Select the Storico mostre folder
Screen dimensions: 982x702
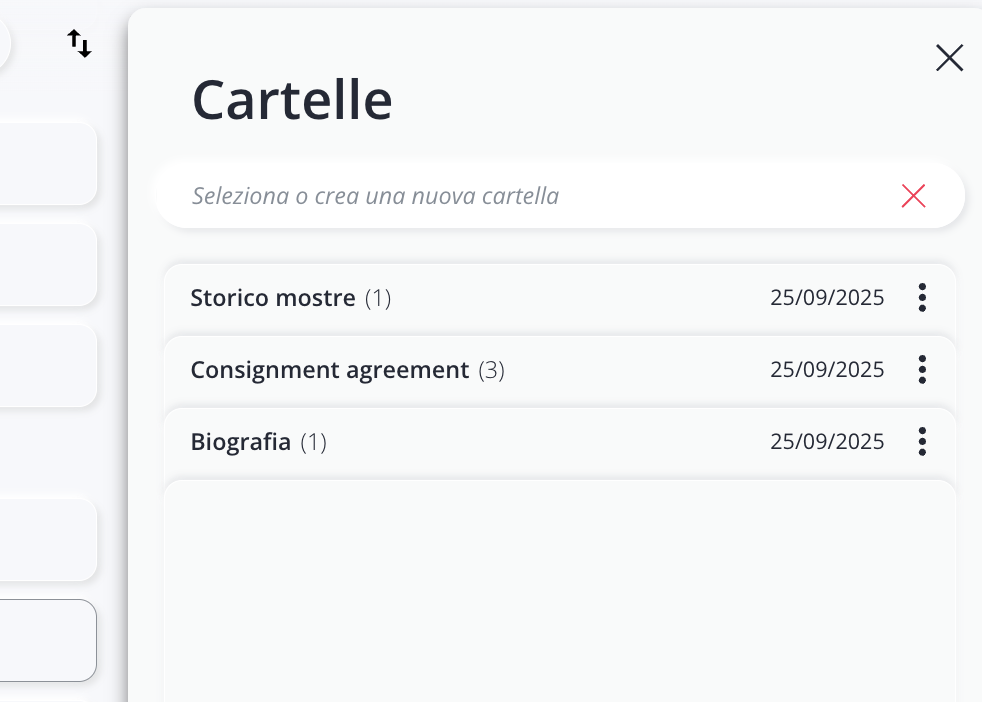pyautogui.click(x=273, y=298)
